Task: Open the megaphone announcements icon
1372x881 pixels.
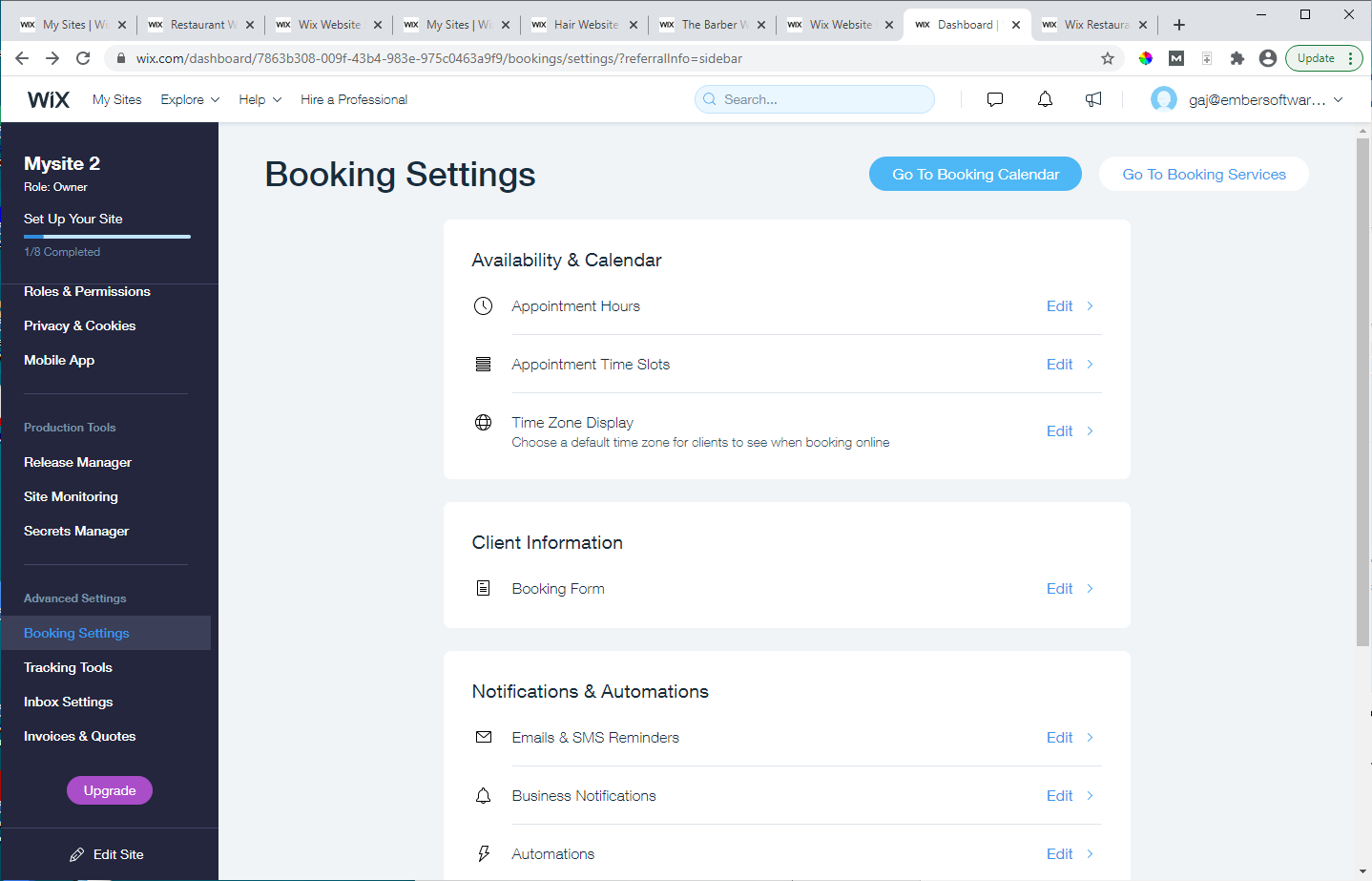Action: [1093, 99]
